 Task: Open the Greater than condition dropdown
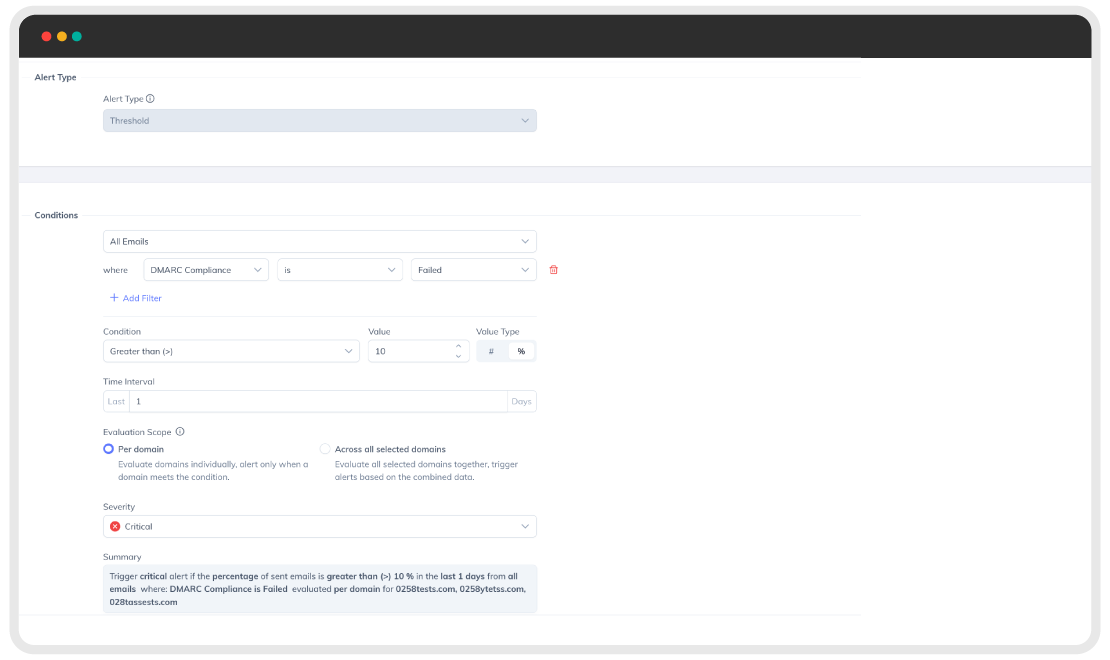pyautogui.click(x=231, y=351)
